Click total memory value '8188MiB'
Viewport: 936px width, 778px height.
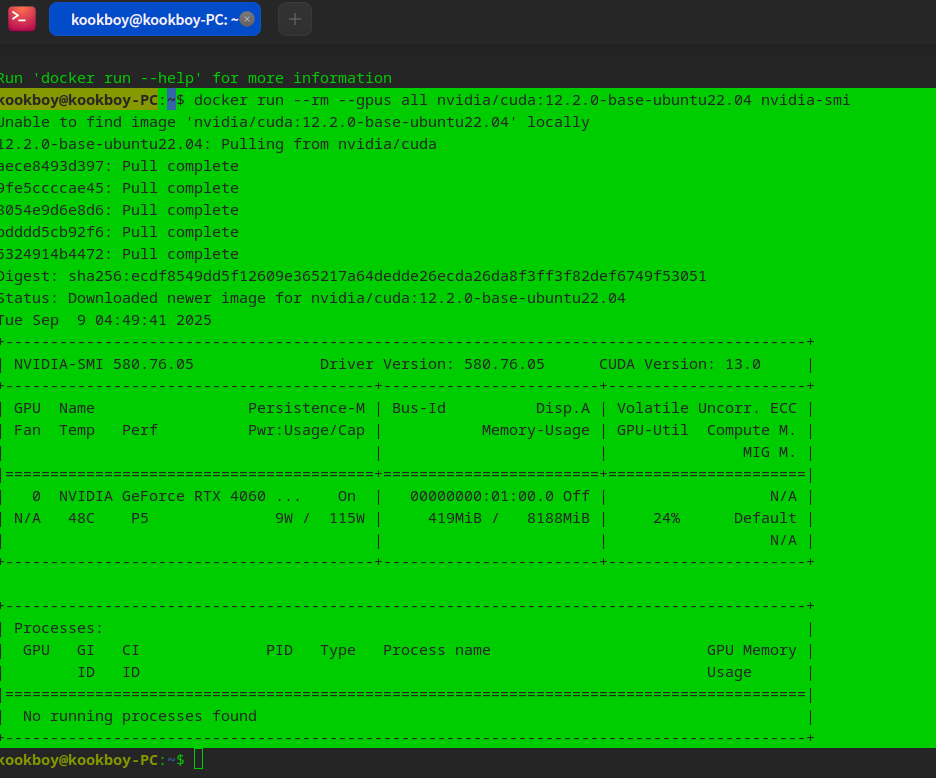pyautogui.click(x=558, y=518)
